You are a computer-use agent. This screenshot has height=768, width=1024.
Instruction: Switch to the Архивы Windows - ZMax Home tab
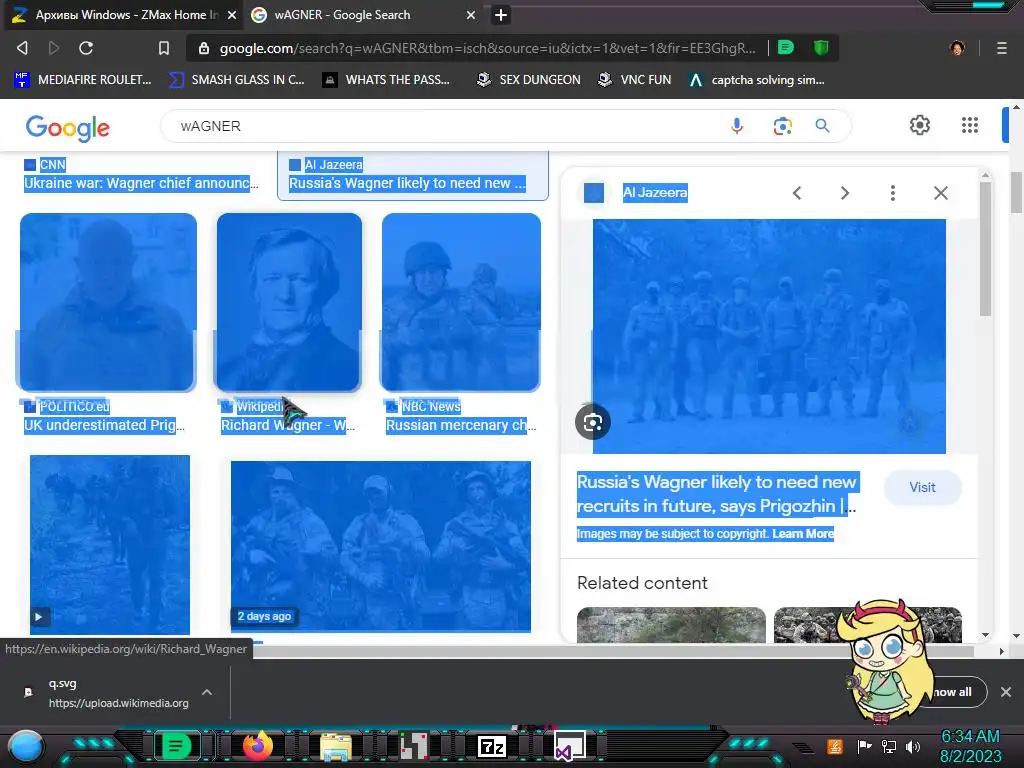[x=122, y=14]
